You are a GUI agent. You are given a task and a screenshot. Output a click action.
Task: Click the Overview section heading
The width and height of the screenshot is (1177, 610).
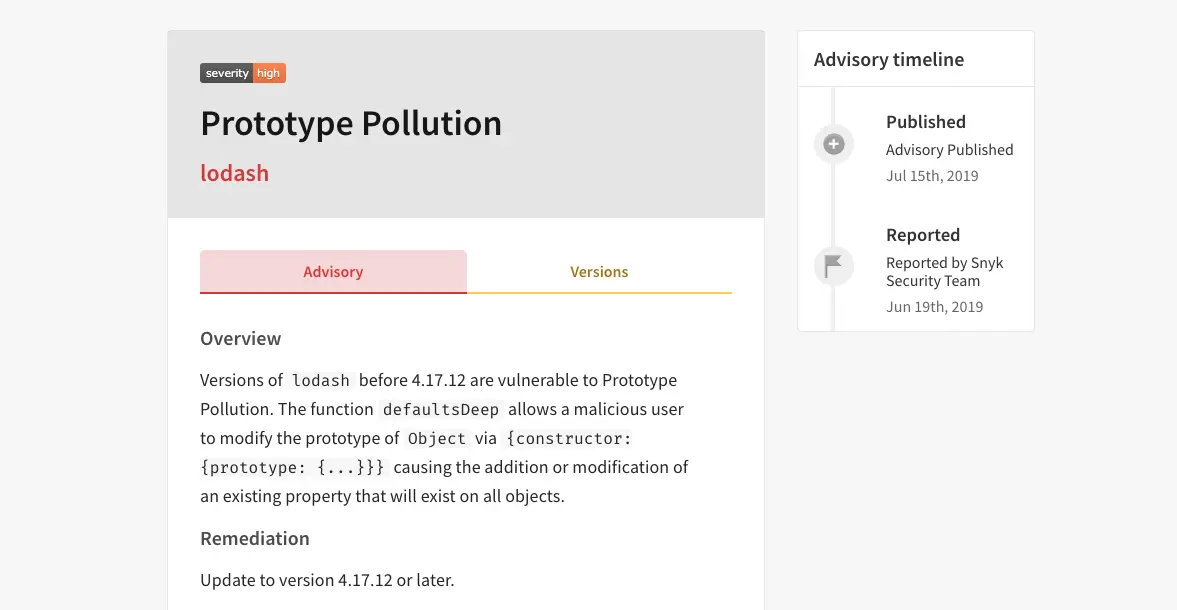(240, 338)
